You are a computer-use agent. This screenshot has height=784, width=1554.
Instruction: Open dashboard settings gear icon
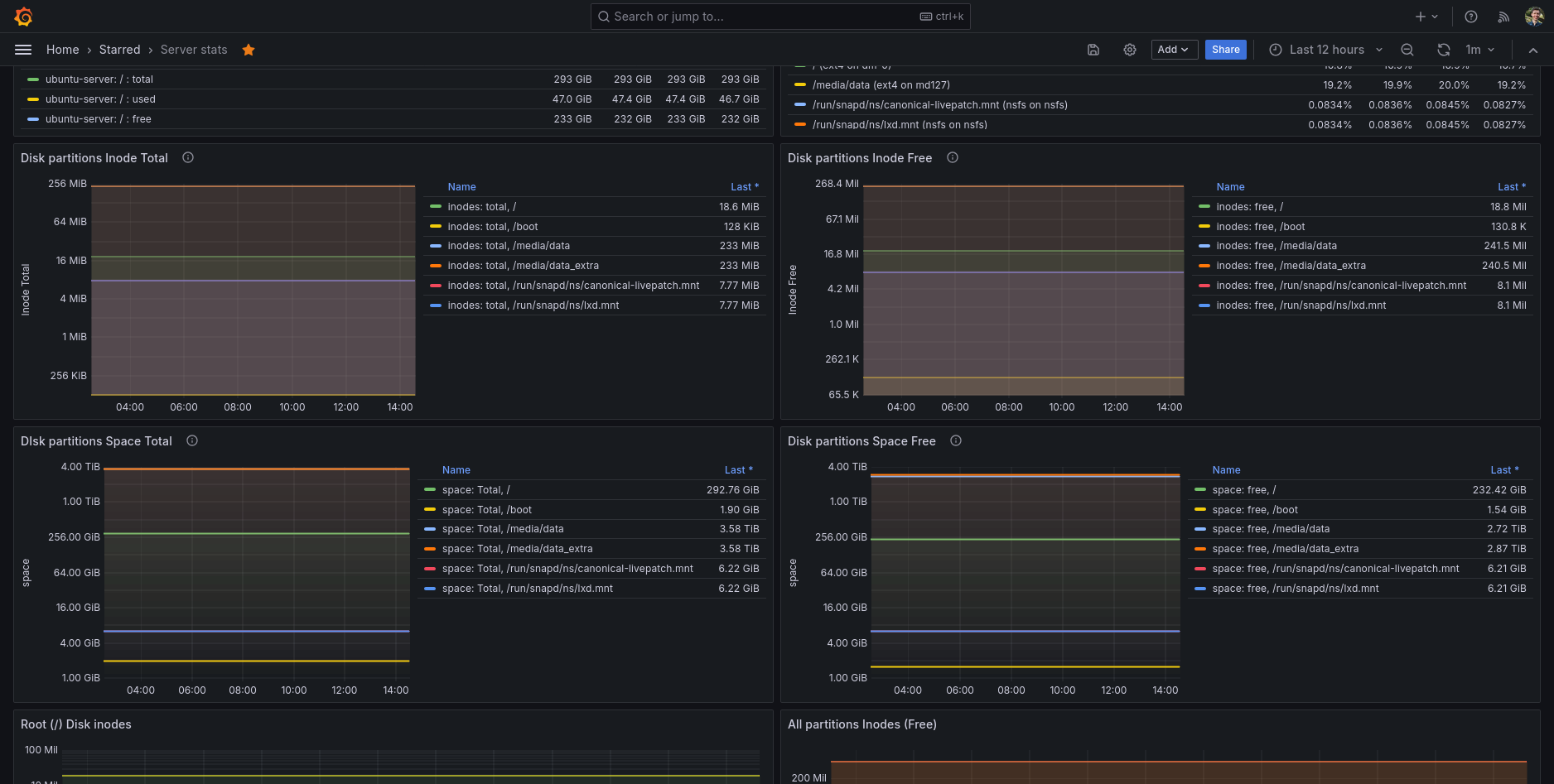point(1130,50)
